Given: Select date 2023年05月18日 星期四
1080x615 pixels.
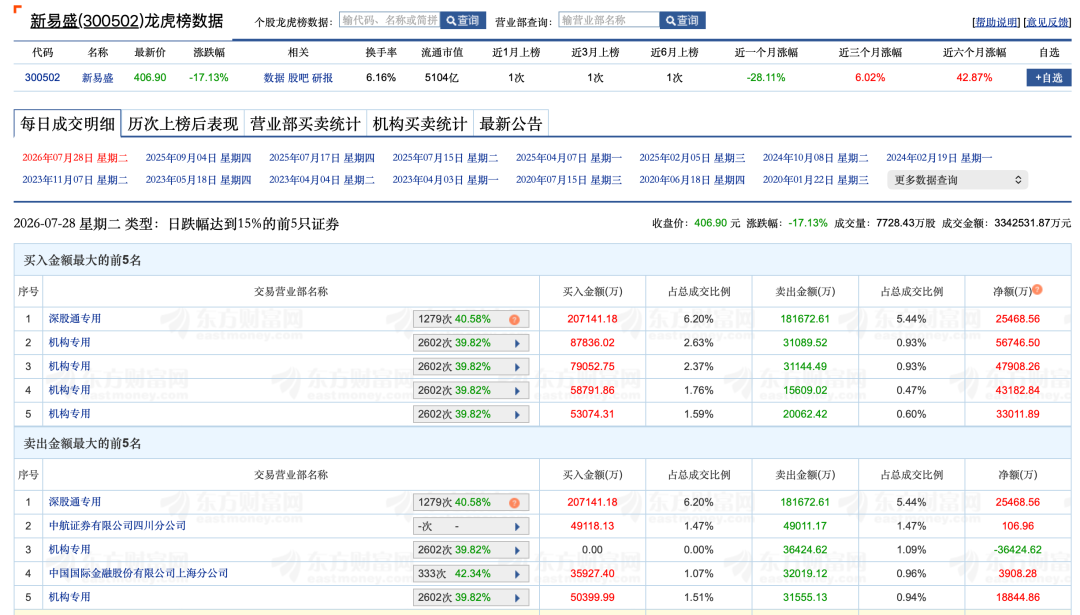Looking at the screenshot, I should click(x=198, y=180).
